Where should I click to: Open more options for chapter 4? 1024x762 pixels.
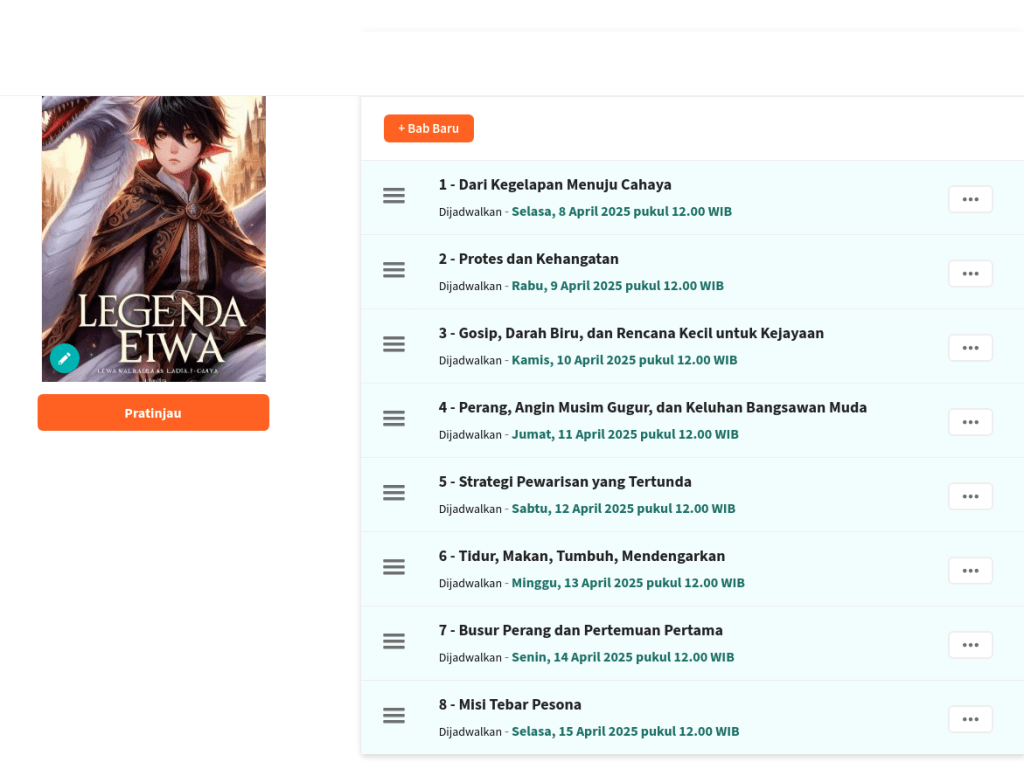tap(970, 422)
